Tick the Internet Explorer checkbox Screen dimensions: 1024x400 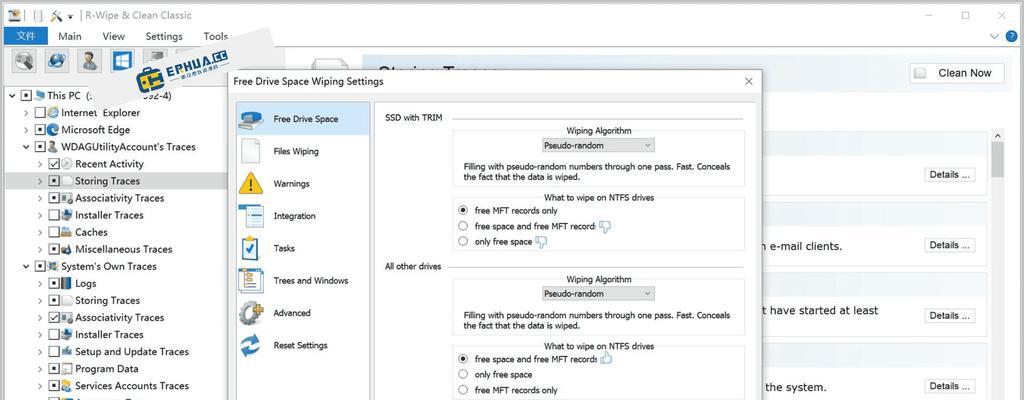[x=40, y=112]
